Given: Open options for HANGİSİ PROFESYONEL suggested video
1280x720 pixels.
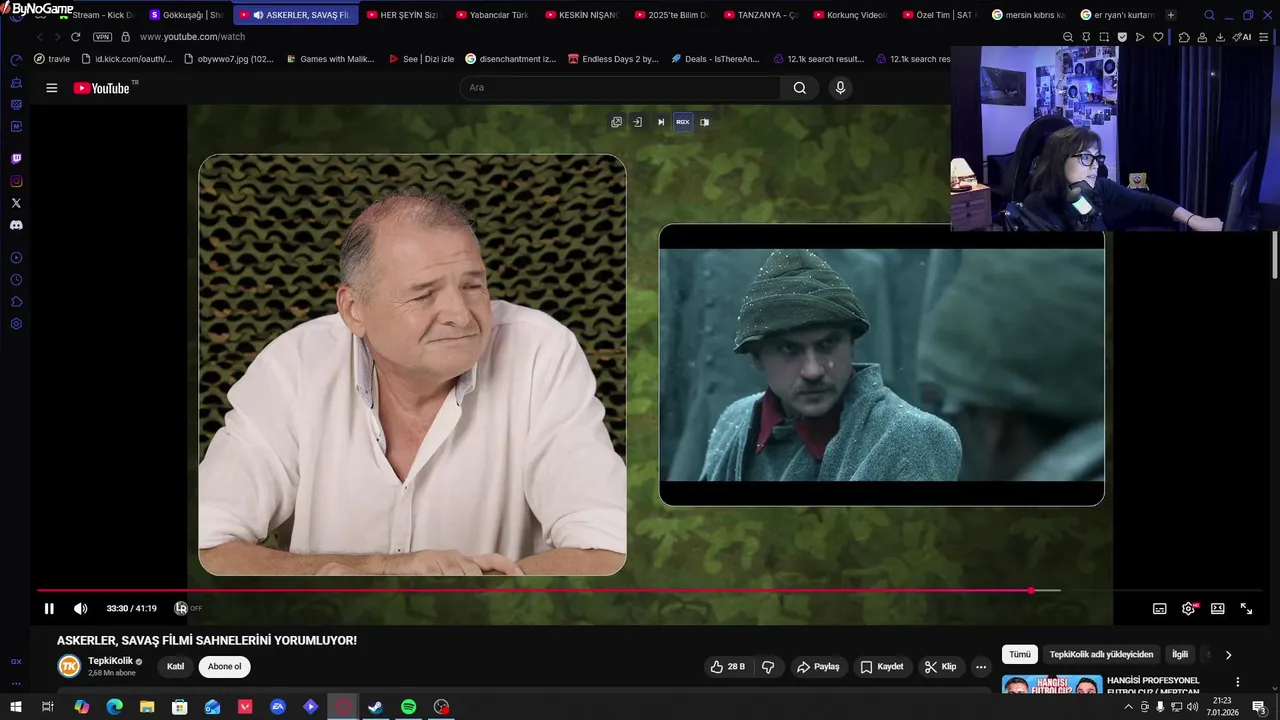Looking at the screenshot, I should point(1237,682).
